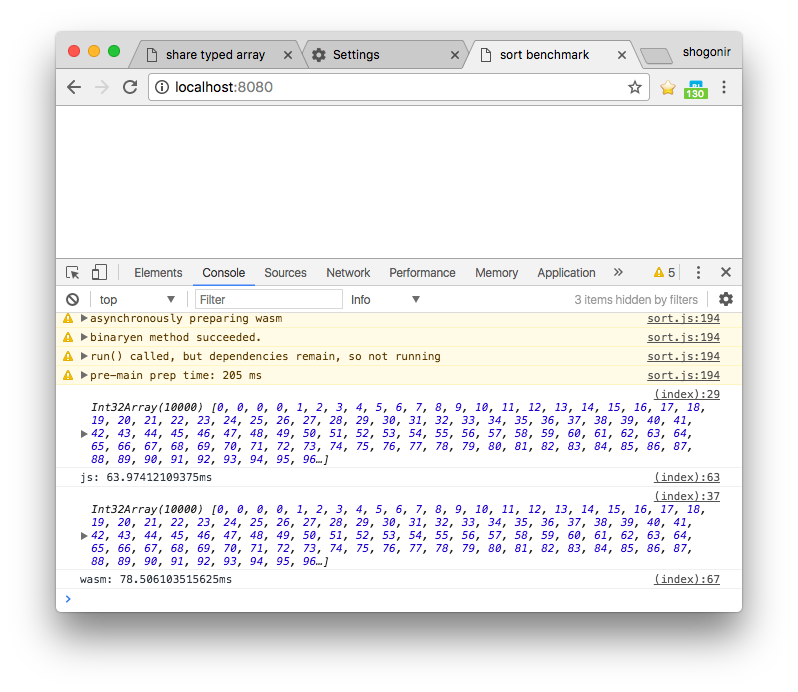The image size is (798, 692).
Task: Click the console prompt input line
Action: (x=399, y=599)
